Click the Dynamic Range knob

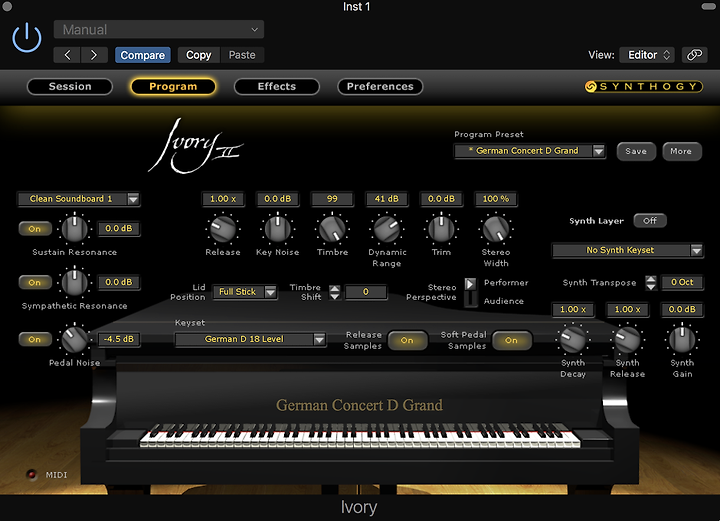click(387, 229)
